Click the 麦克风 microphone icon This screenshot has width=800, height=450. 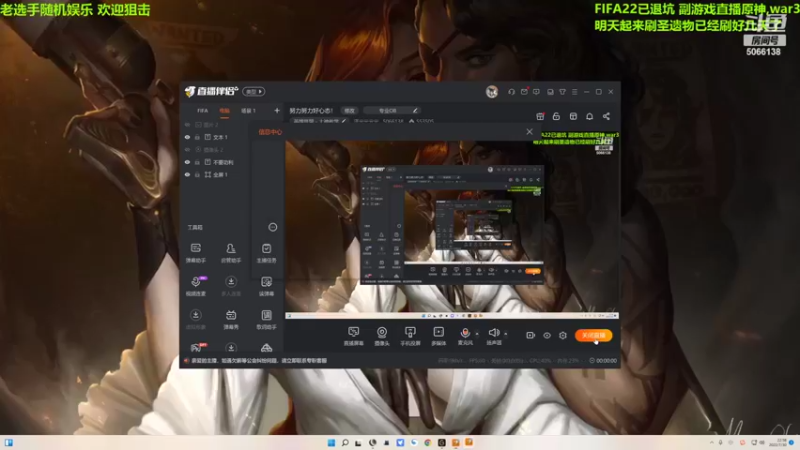465,333
